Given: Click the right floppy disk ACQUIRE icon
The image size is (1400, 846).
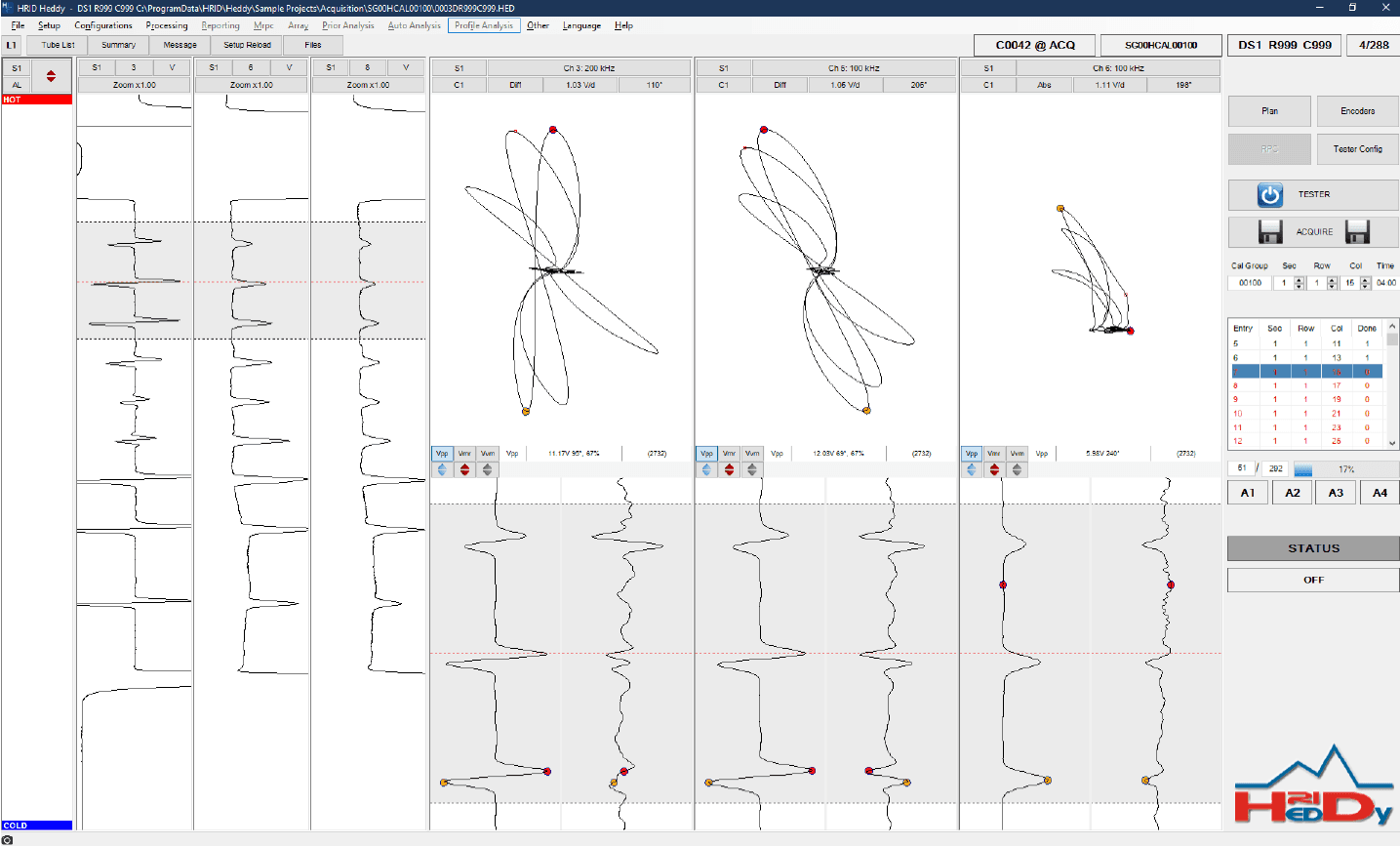Looking at the screenshot, I should pyautogui.click(x=1357, y=232).
